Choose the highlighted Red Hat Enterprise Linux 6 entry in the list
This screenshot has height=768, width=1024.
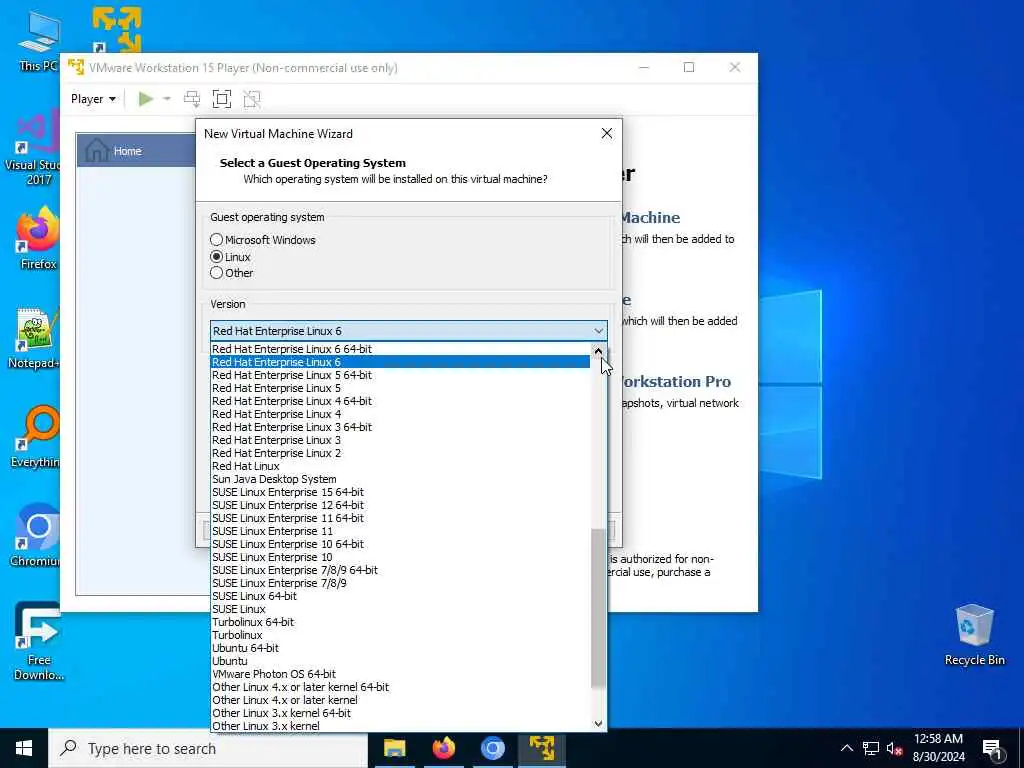[x=401, y=362]
